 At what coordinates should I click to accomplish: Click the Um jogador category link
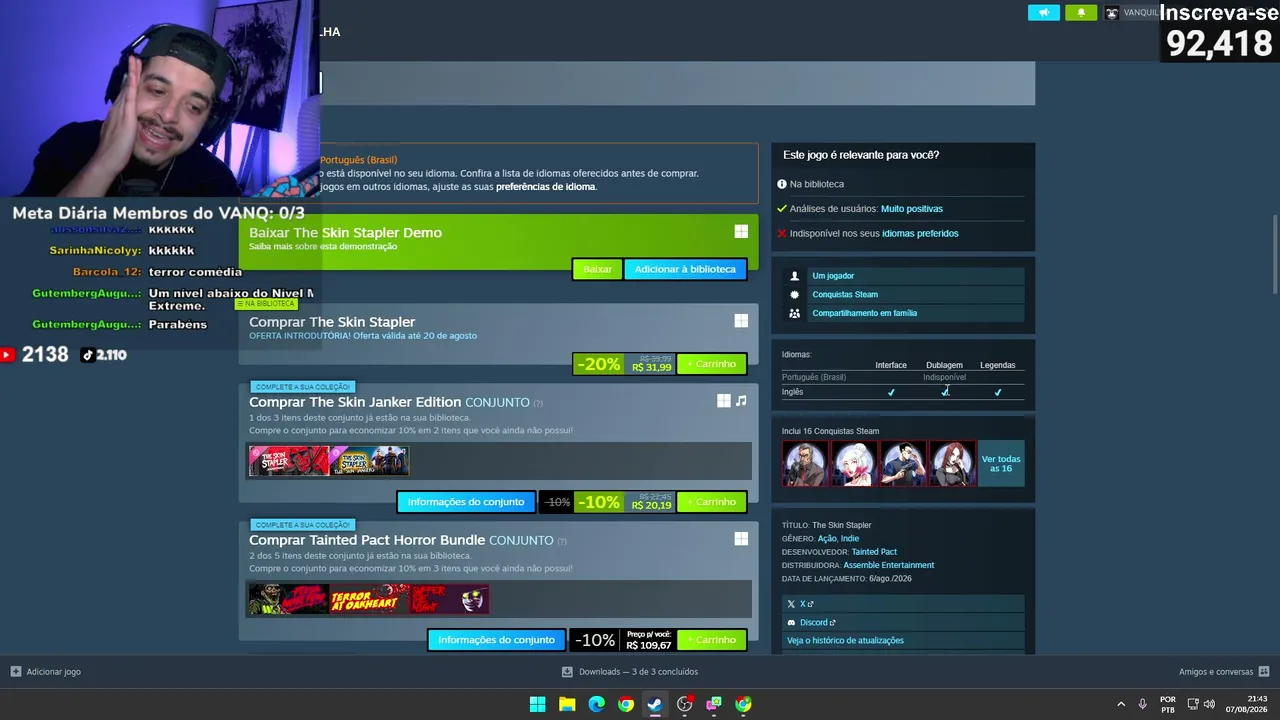833,276
